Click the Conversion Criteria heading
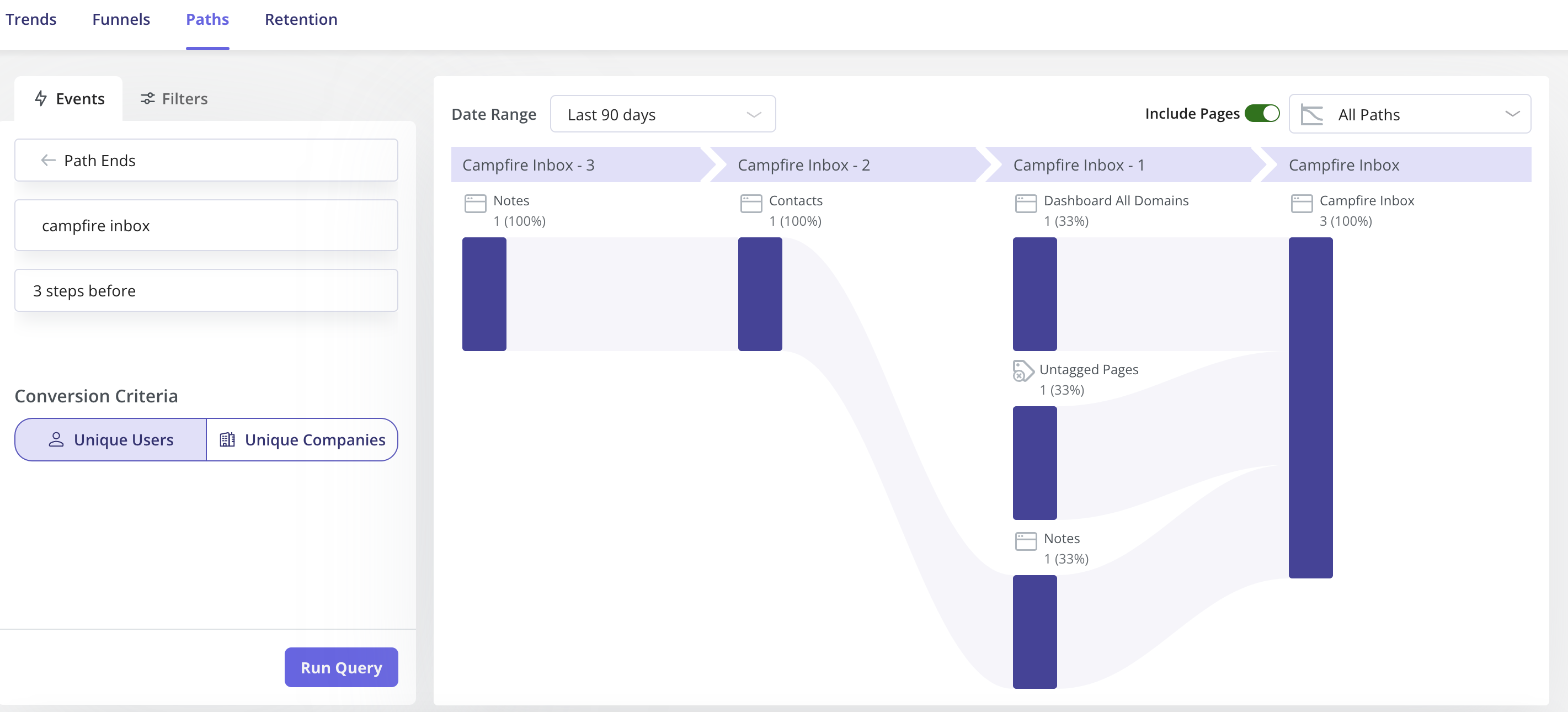 coord(96,396)
